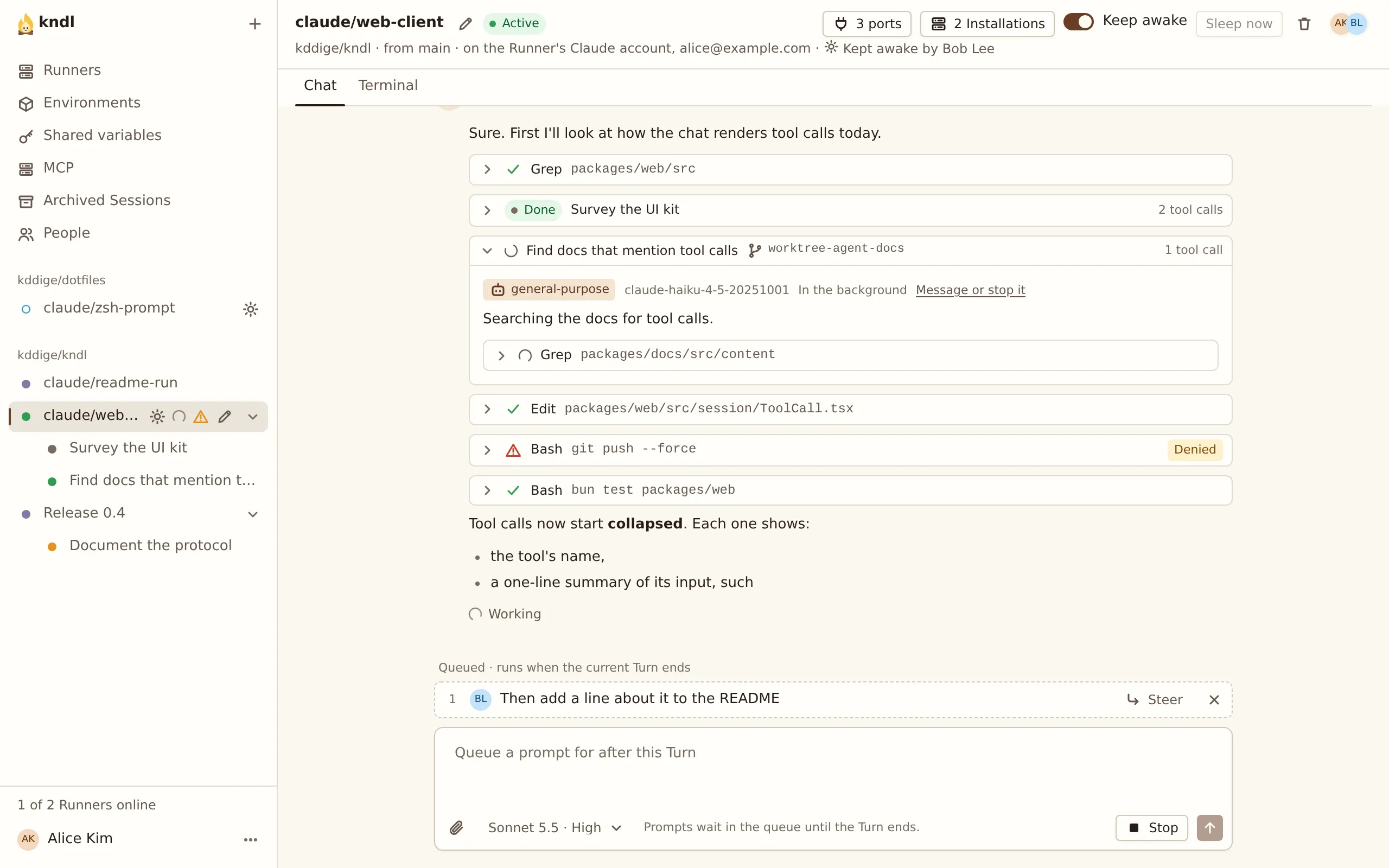This screenshot has width=1389, height=868.
Task: Toggle the Keep awake switch
Action: click(1079, 22)
